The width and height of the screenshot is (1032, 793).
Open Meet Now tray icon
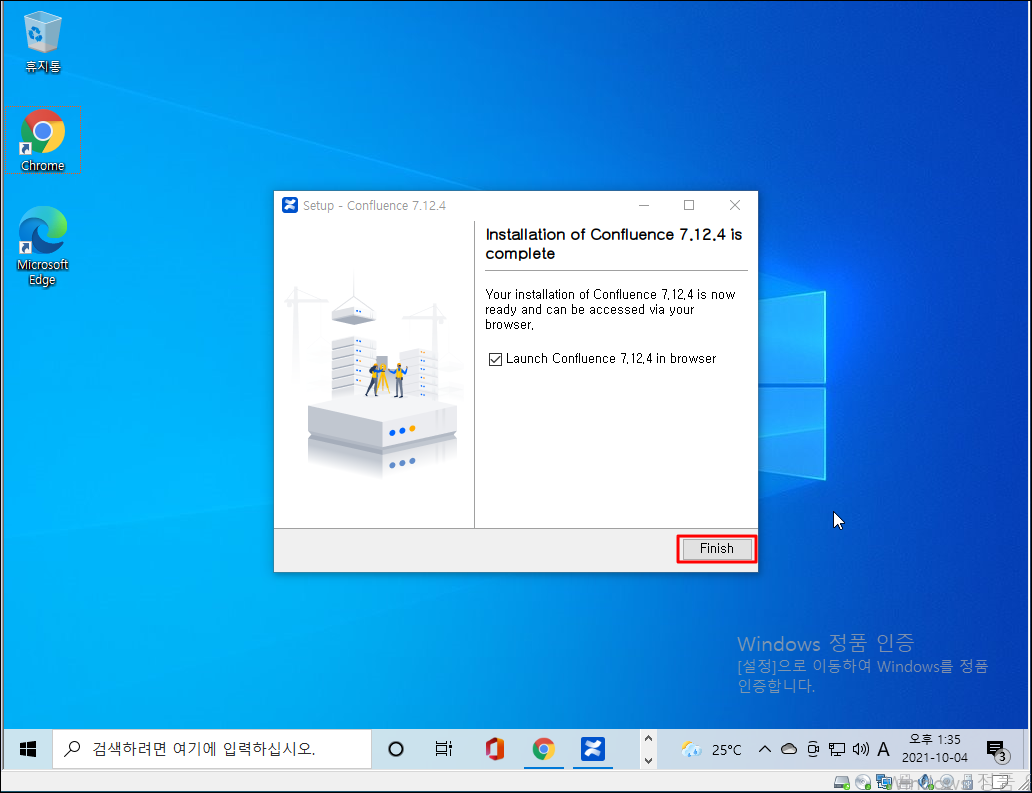click(813, 749)
